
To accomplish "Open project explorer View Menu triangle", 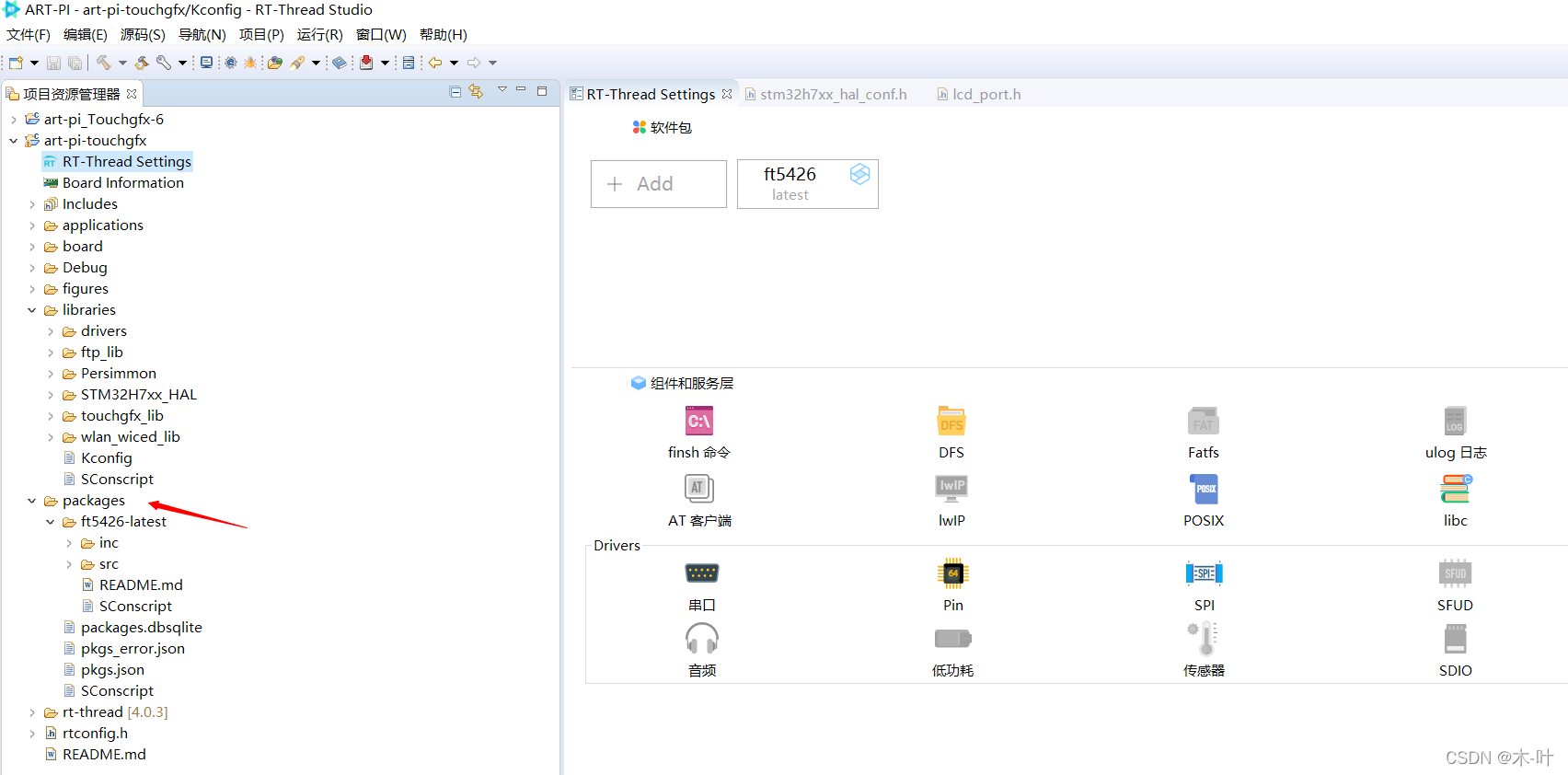I will coord(502,89).
